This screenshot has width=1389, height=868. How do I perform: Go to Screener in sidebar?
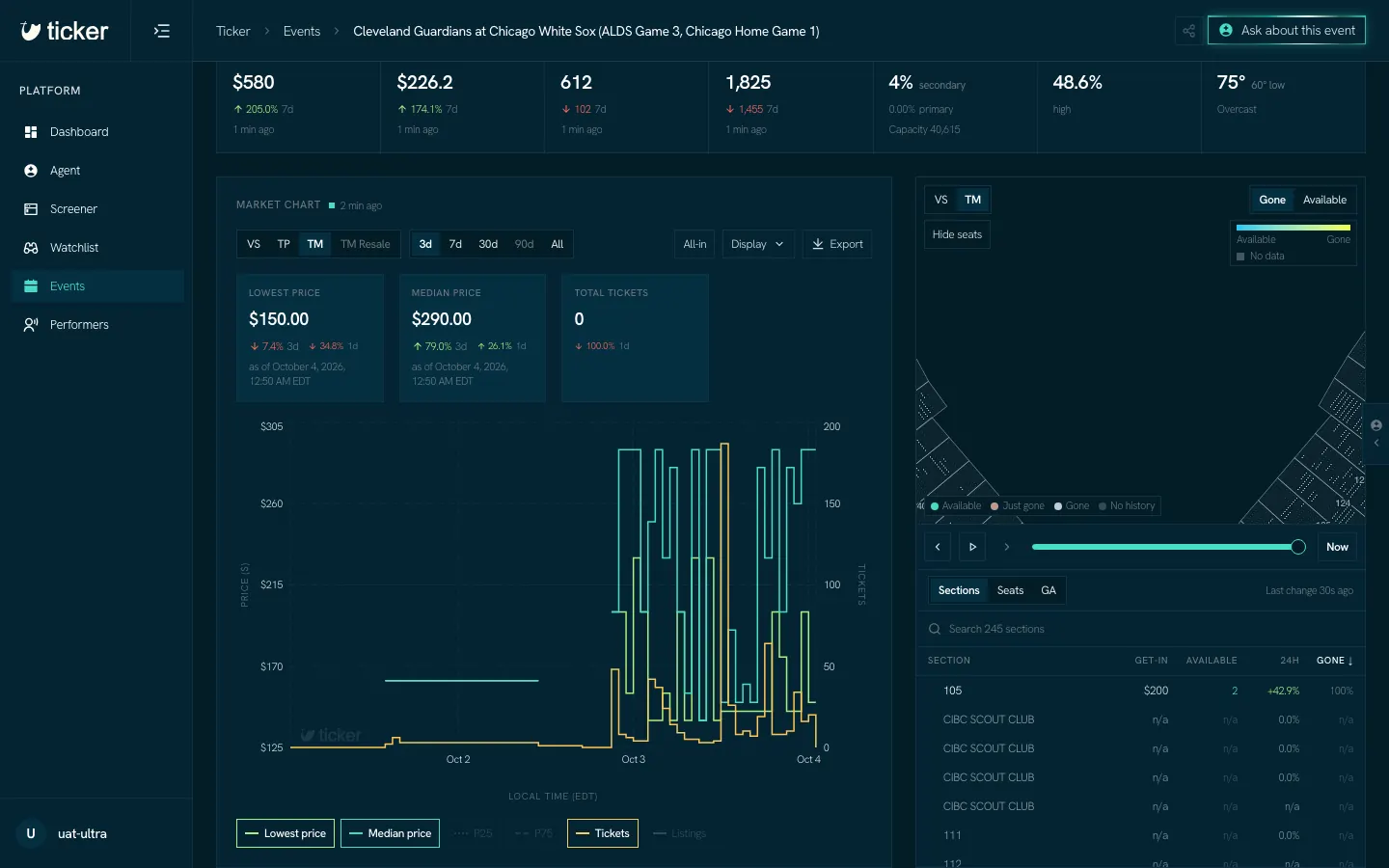coord(97,209)
